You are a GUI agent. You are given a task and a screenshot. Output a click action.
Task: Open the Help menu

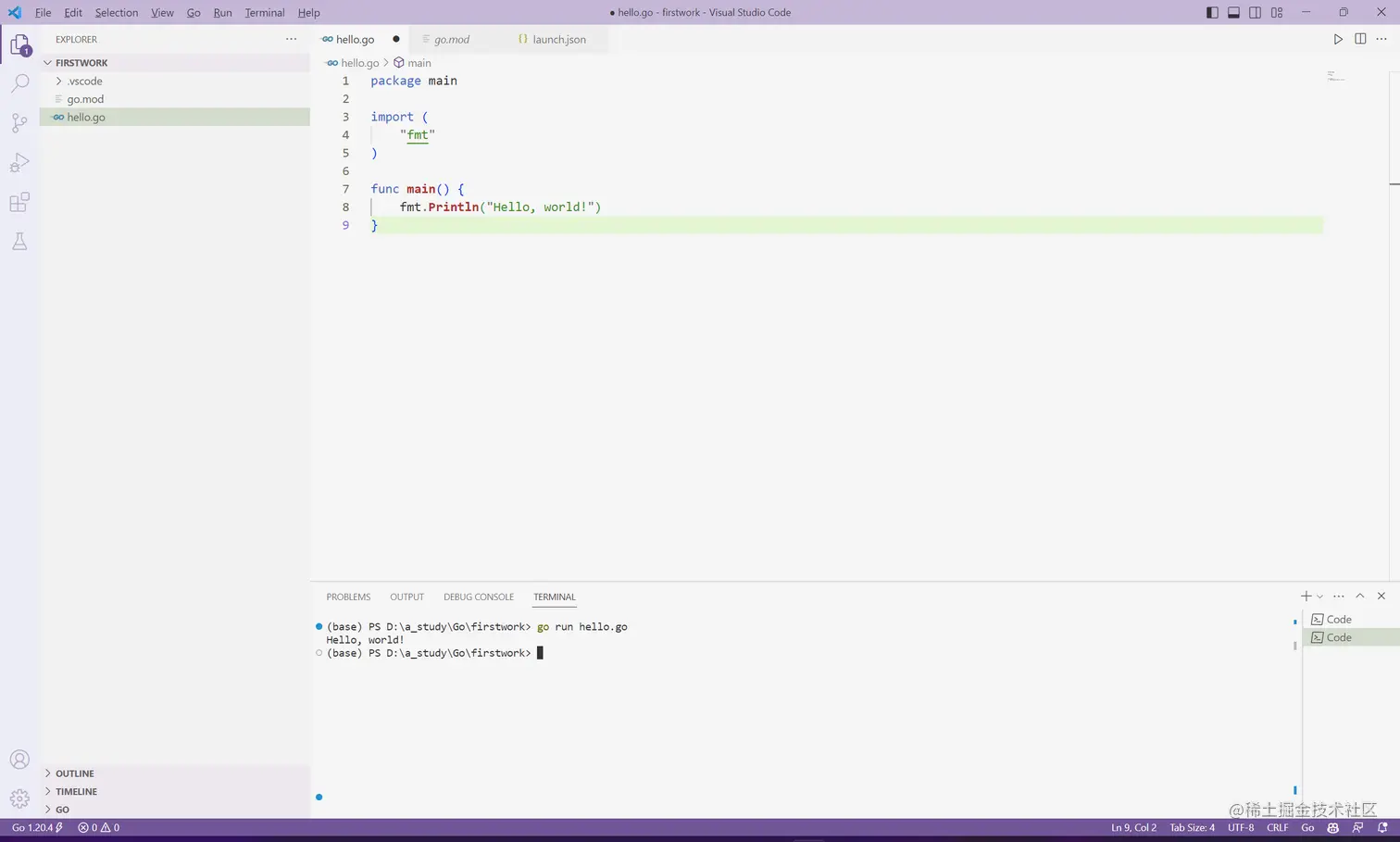click(x=309, y=12)
